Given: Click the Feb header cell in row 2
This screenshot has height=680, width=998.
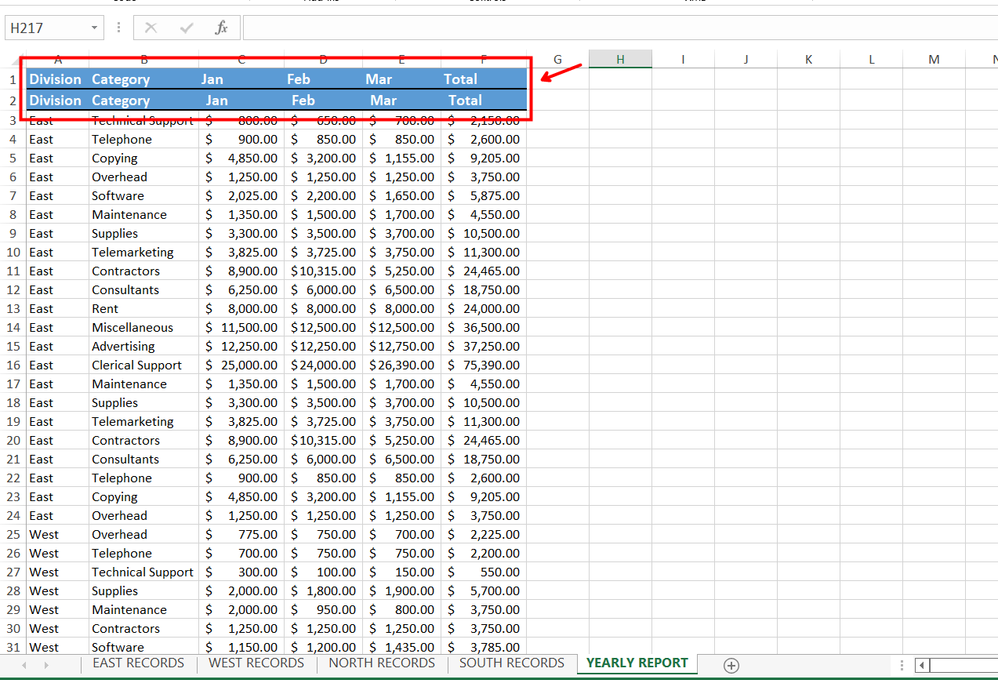Looking at the screenshot, I should (x=323, y=100).
